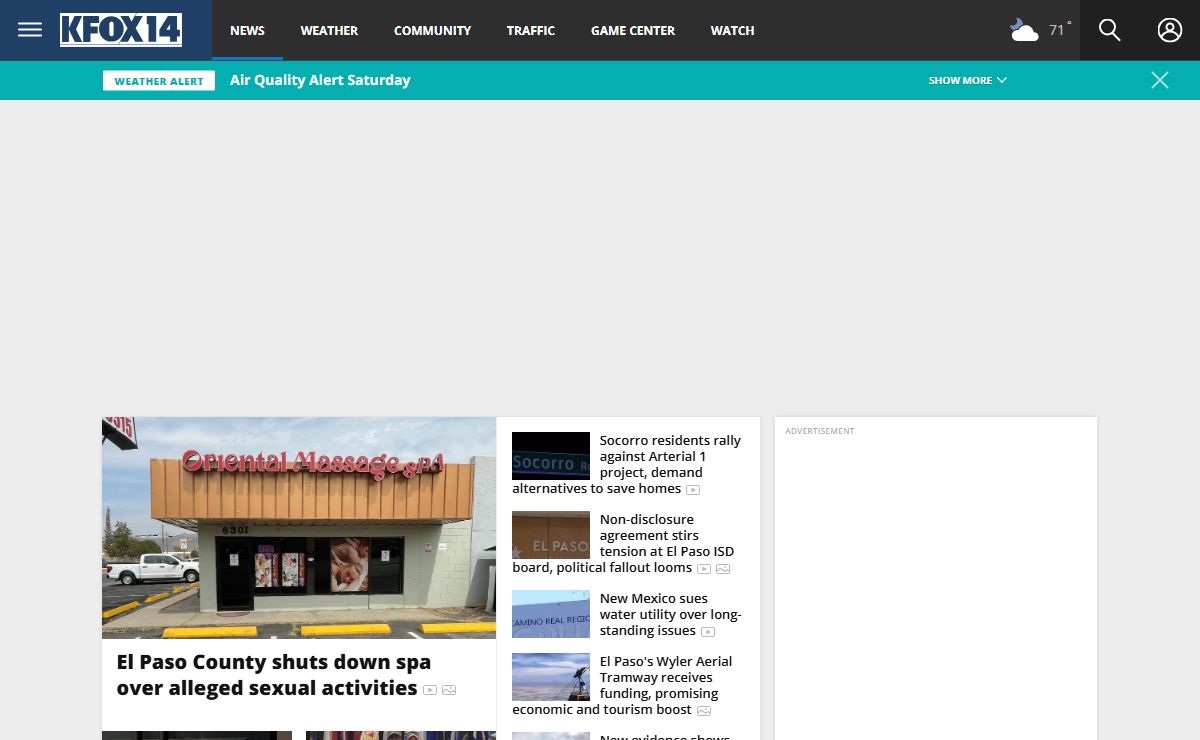This screenshot has width=1200, height=740.
Task: Click video icon beside spa headline
Action: pyautogui.click(x=430, y=690)
